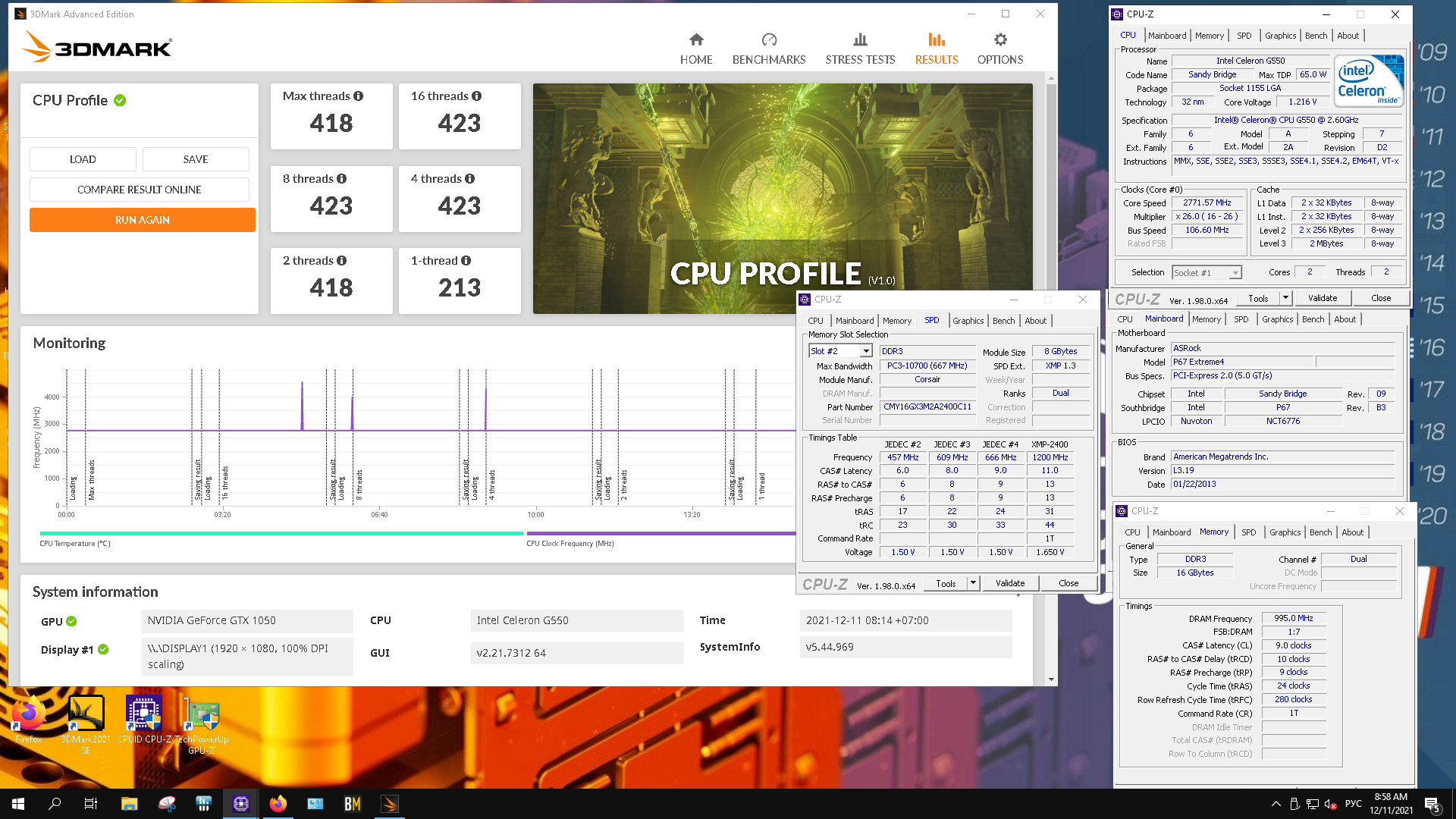Open the Socket #1 selection dropdown

[1235, 273]
